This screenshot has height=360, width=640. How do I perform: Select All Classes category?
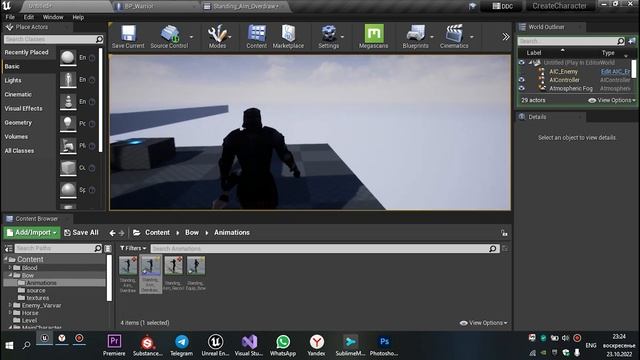point(19,151)
